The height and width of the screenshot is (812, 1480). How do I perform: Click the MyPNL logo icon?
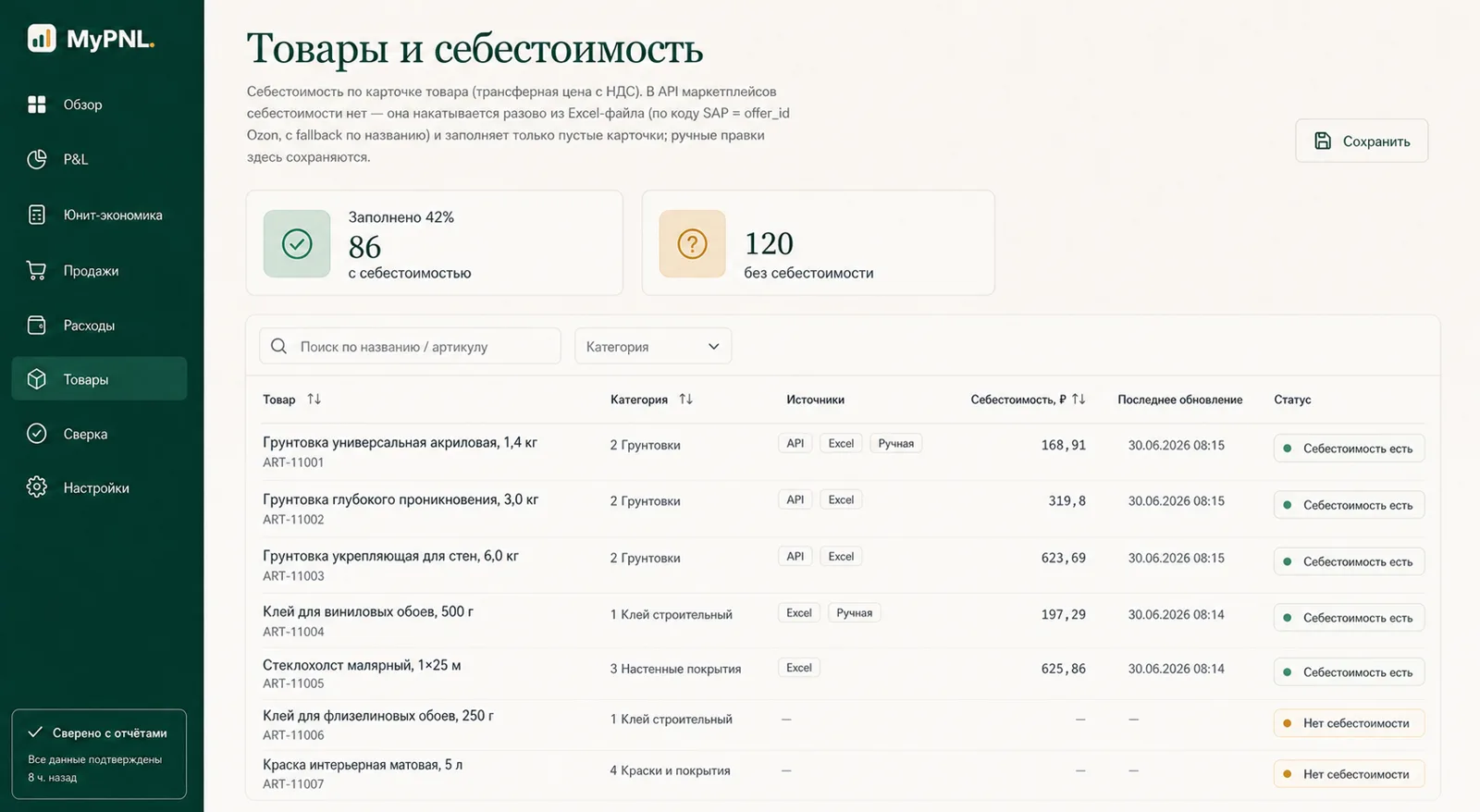coord(42,38)
